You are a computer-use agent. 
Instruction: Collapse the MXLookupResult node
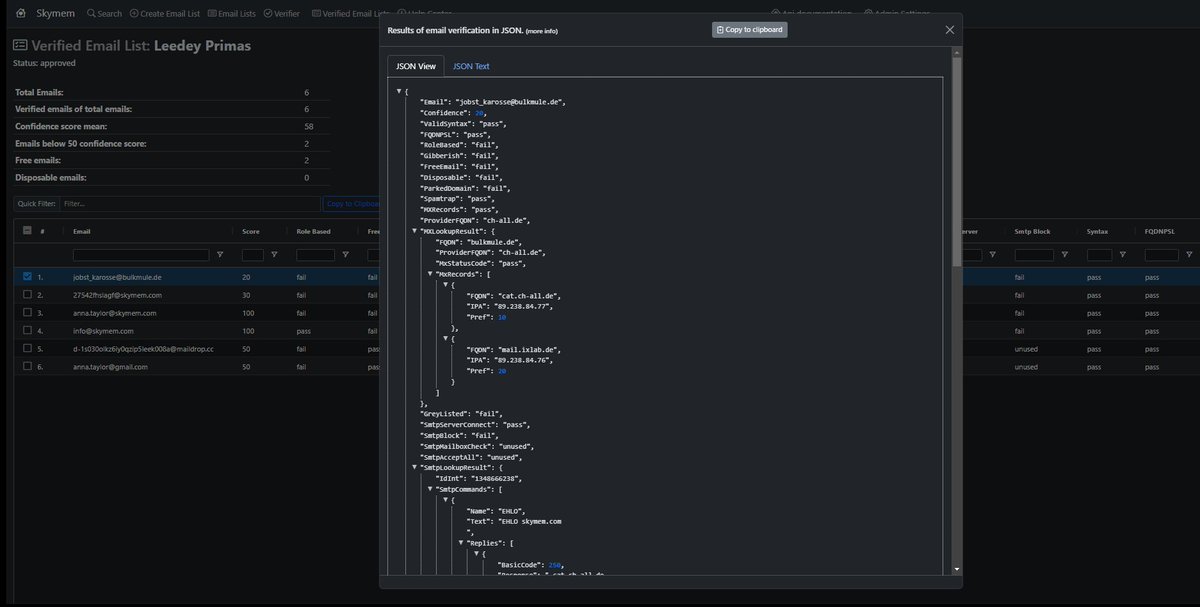[415, 231]
